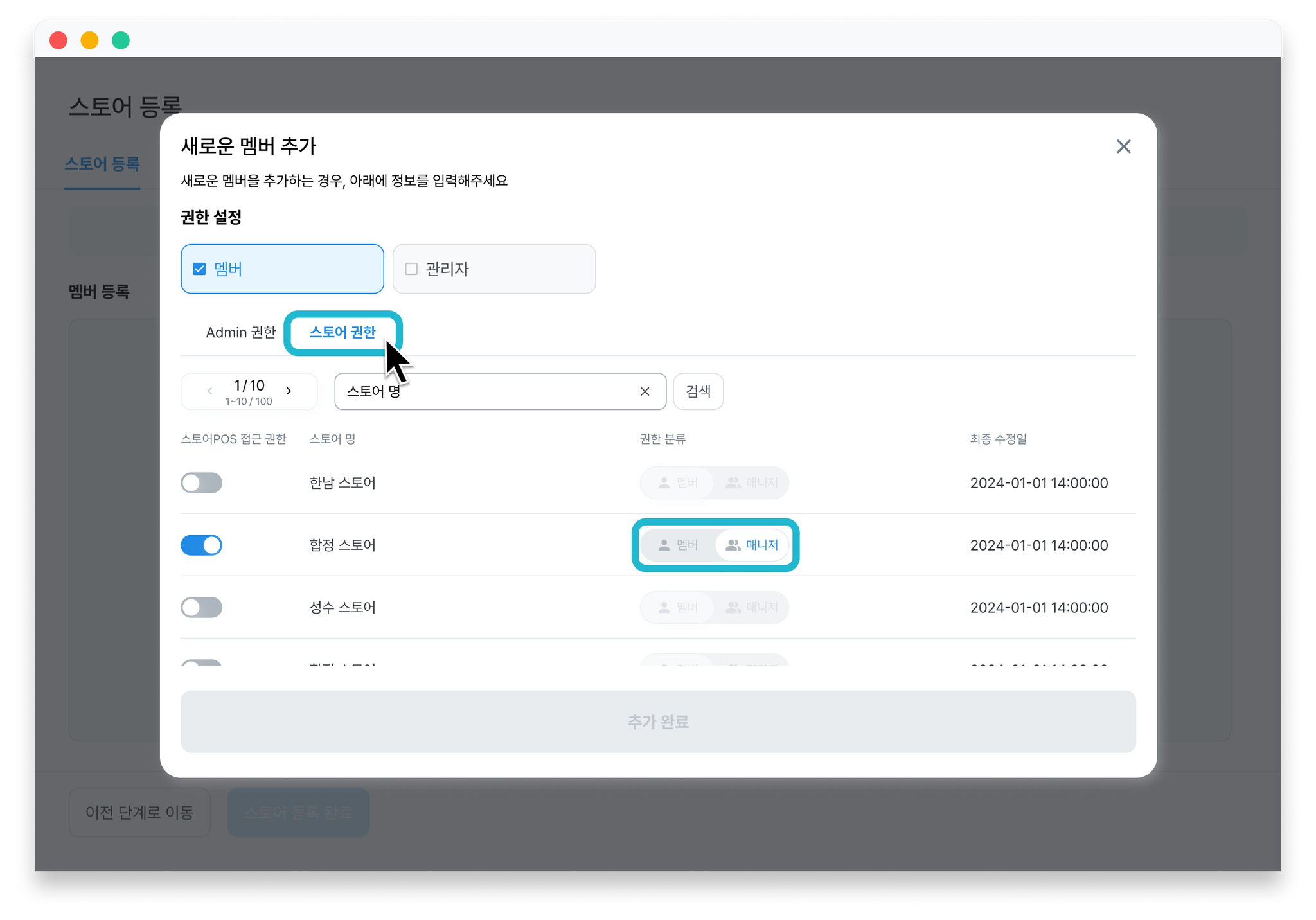
Task: Select 매니저 role for 한남 스토어
Action: pos(752,482)
